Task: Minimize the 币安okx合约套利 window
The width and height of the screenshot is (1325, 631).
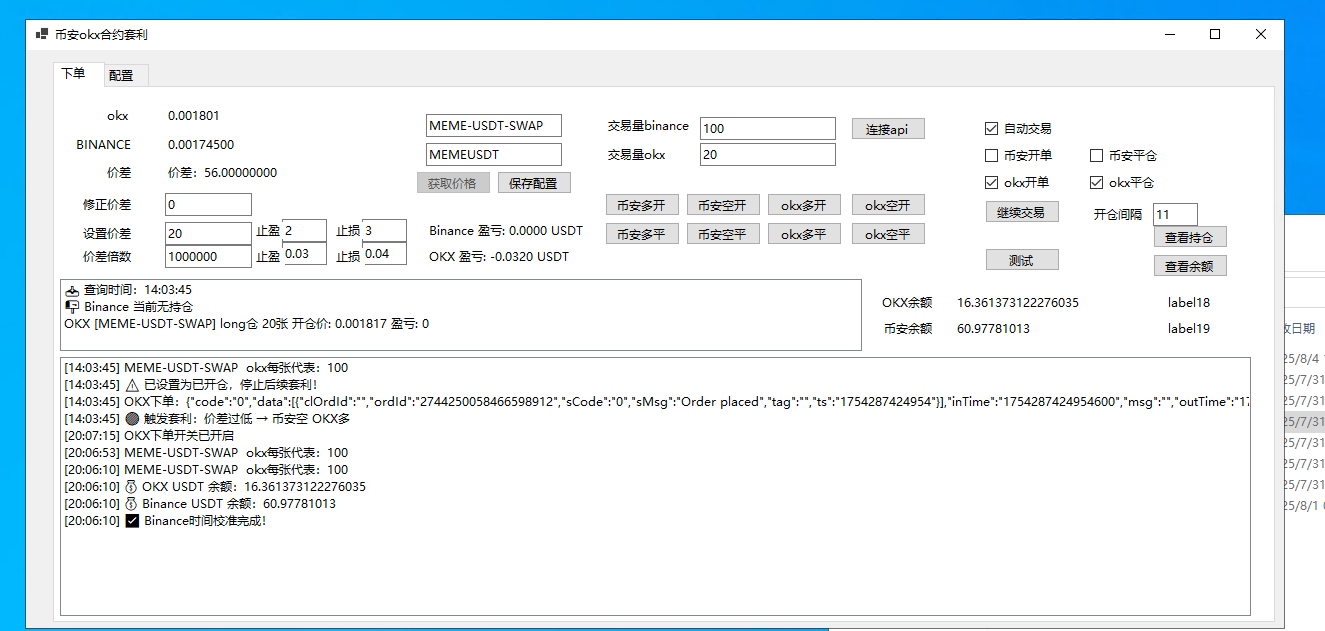Action: click(x=1170, y=34)
